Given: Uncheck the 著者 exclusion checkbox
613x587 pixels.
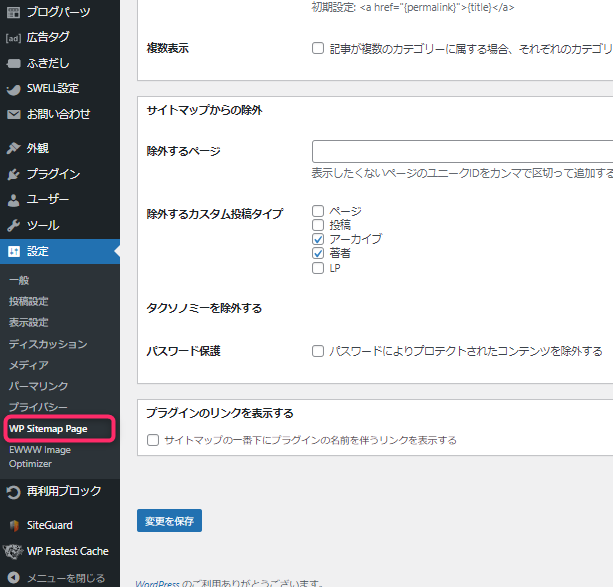Looking at the screenshot, I should 318,253.
